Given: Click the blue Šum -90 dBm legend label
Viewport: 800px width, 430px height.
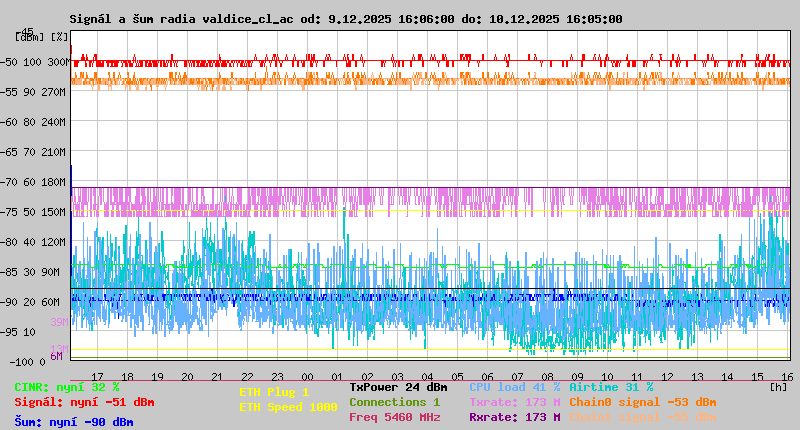Looking at the screenshot, I should (x=74, y=421).
